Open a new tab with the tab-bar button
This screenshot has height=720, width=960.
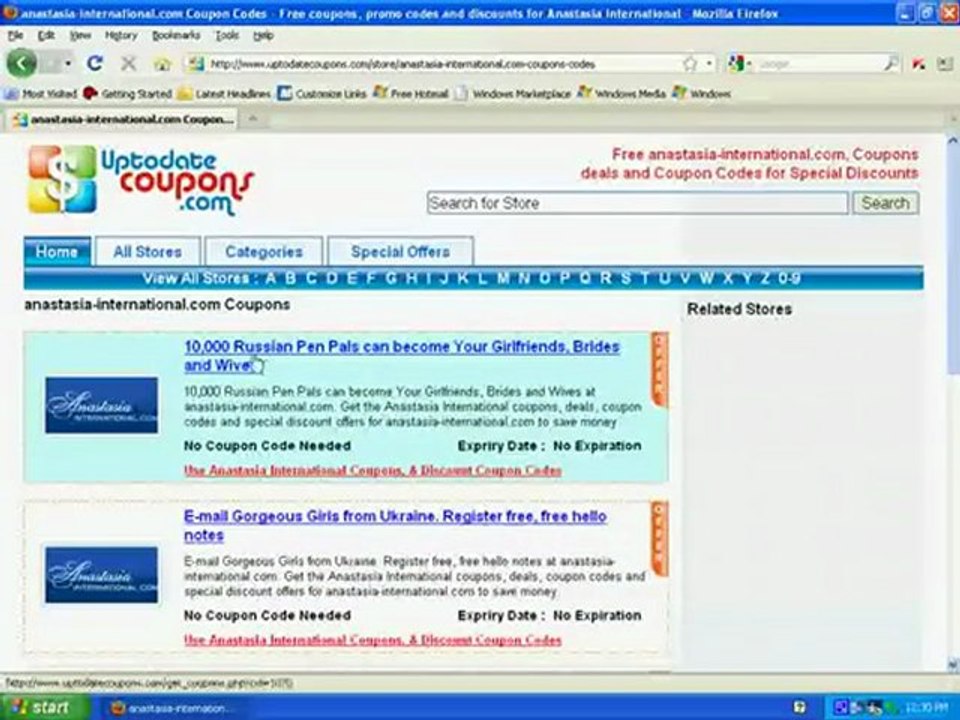(252, 119)
